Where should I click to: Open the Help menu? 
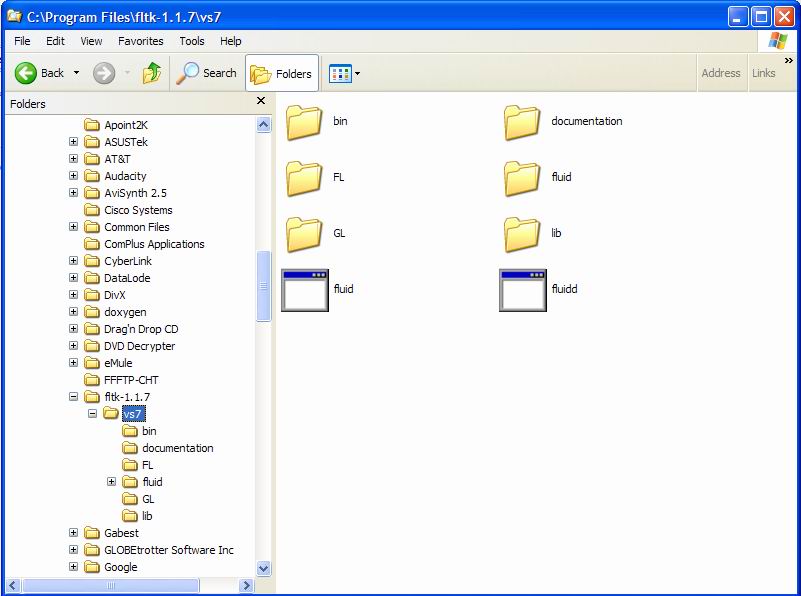230,41
